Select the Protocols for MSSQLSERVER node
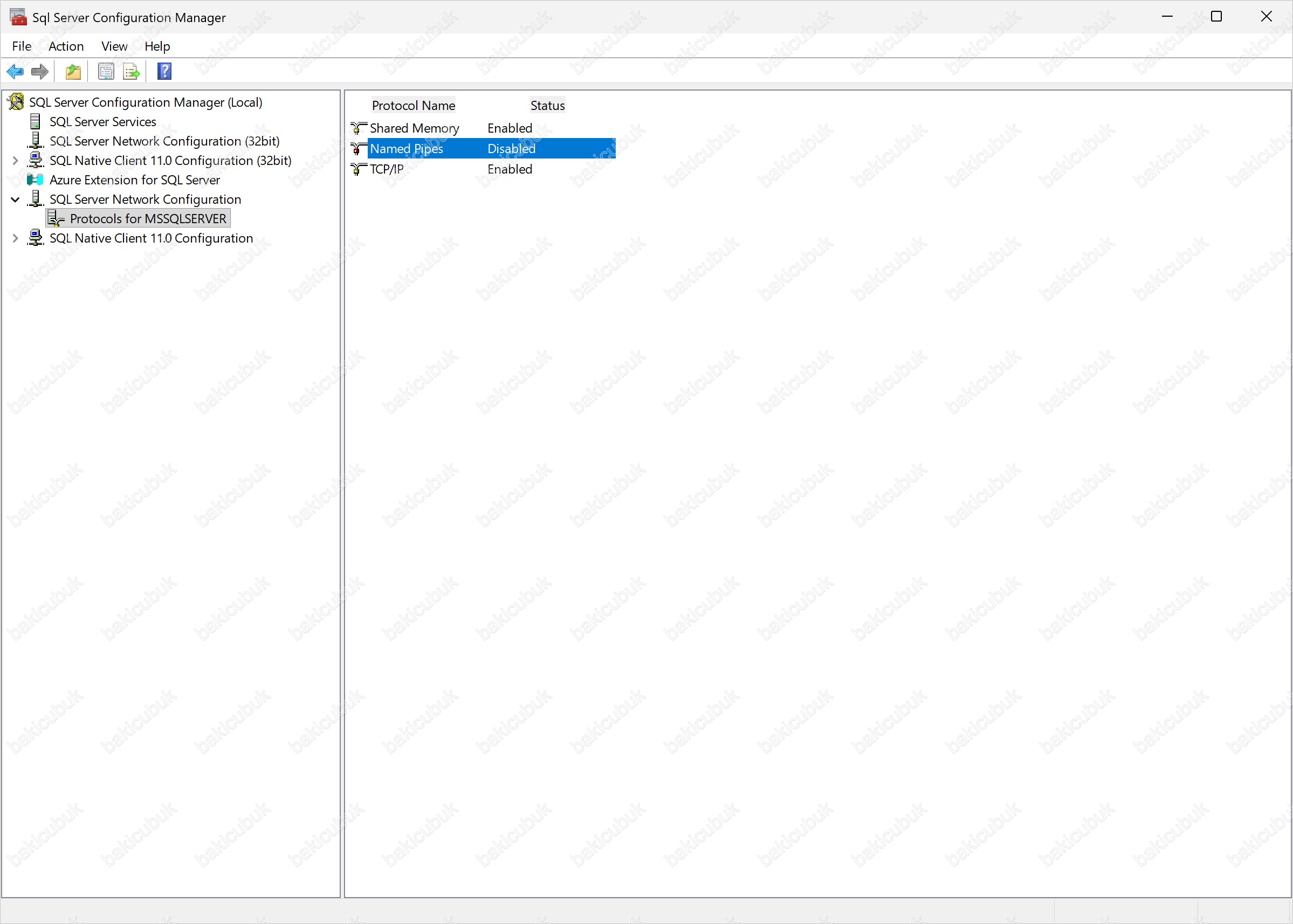Screen dimensions: 1293x924 coord(147,219)
